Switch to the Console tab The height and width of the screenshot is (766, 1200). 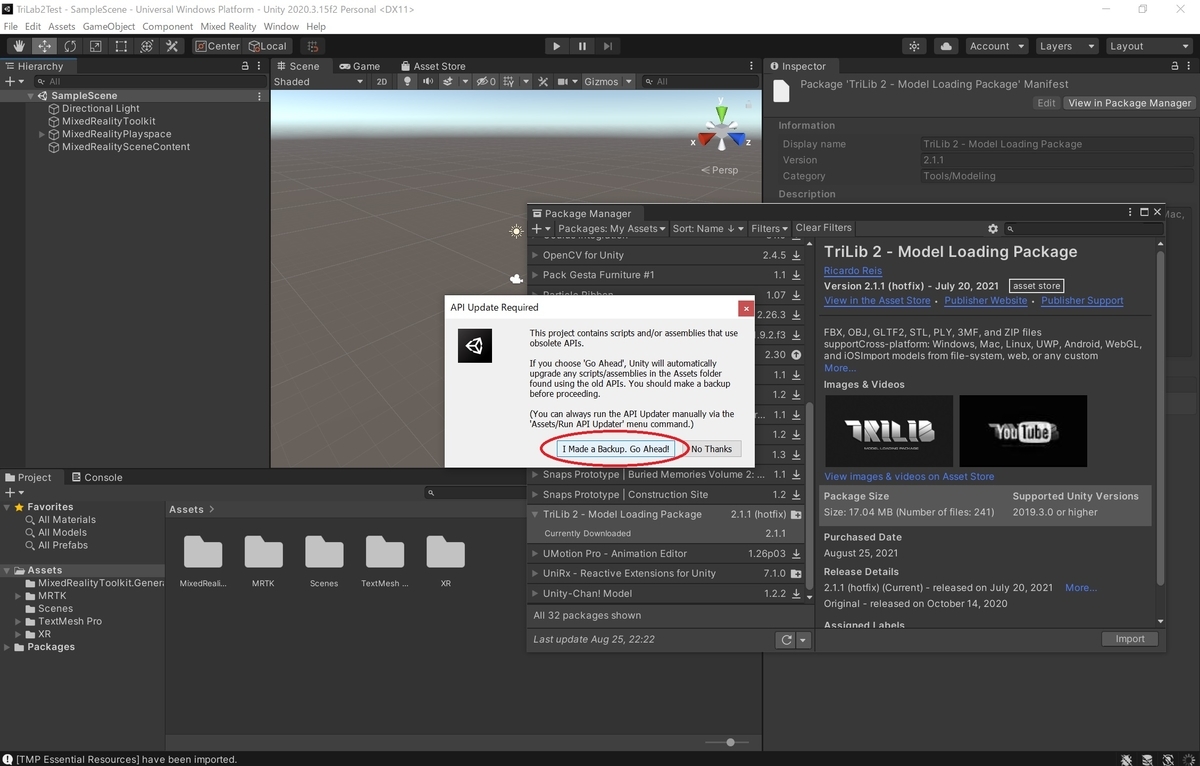[96, 477]
